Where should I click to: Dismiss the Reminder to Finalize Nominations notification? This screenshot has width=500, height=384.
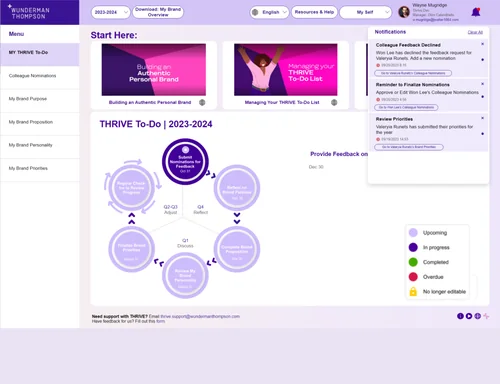482,84
